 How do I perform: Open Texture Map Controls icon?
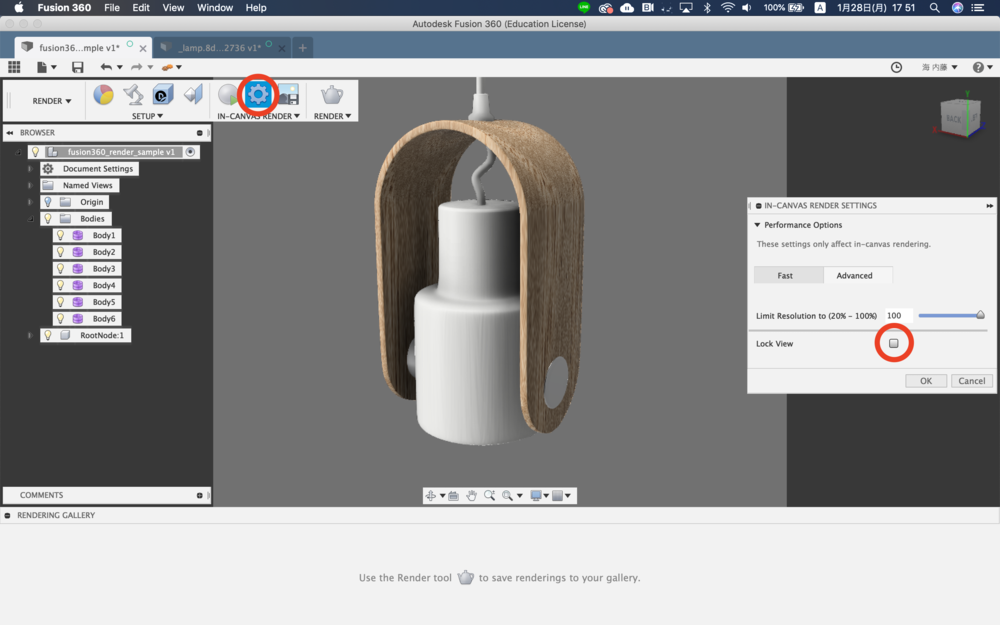pos(193,95)
